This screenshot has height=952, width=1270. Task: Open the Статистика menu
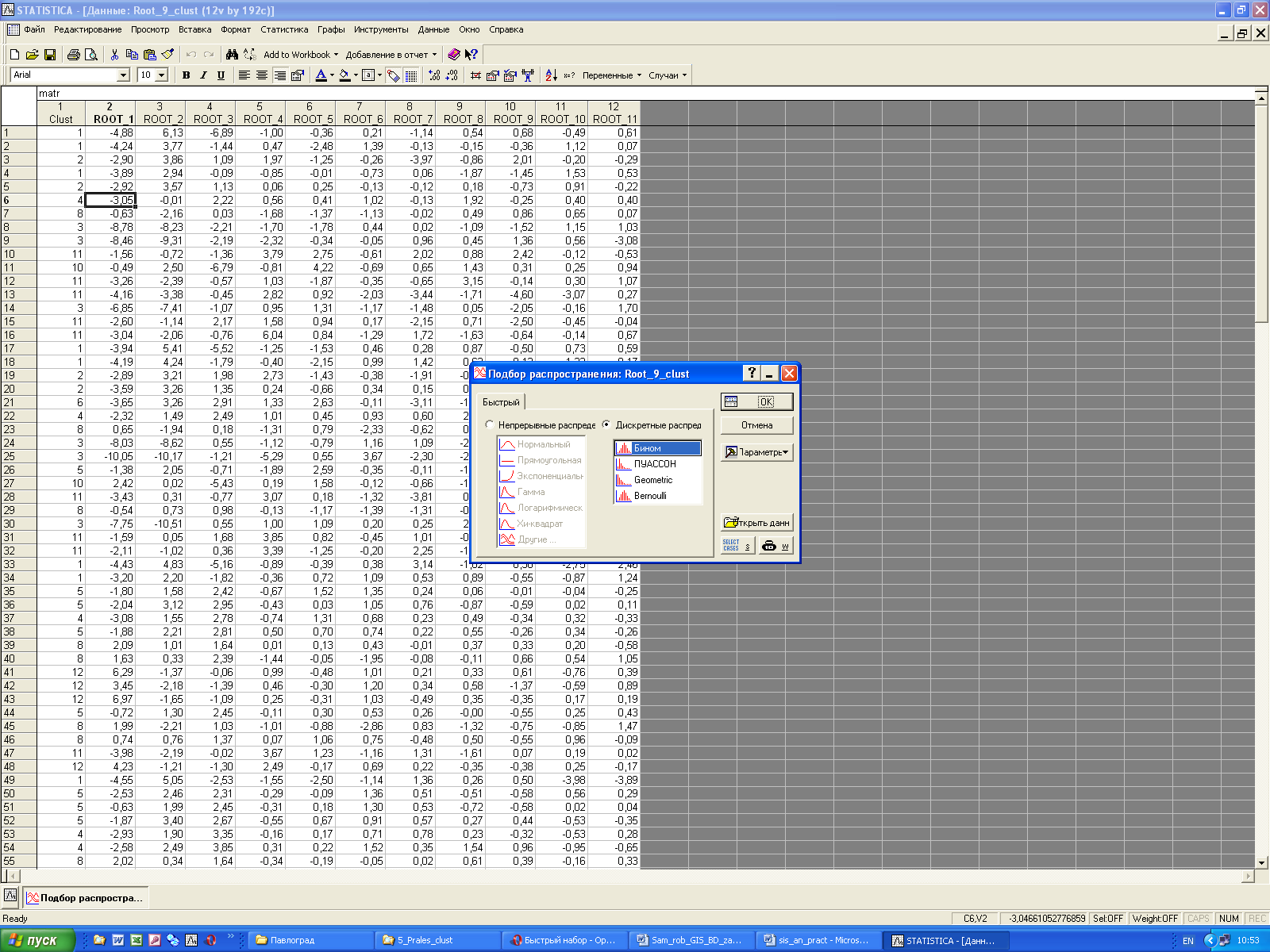284,29
